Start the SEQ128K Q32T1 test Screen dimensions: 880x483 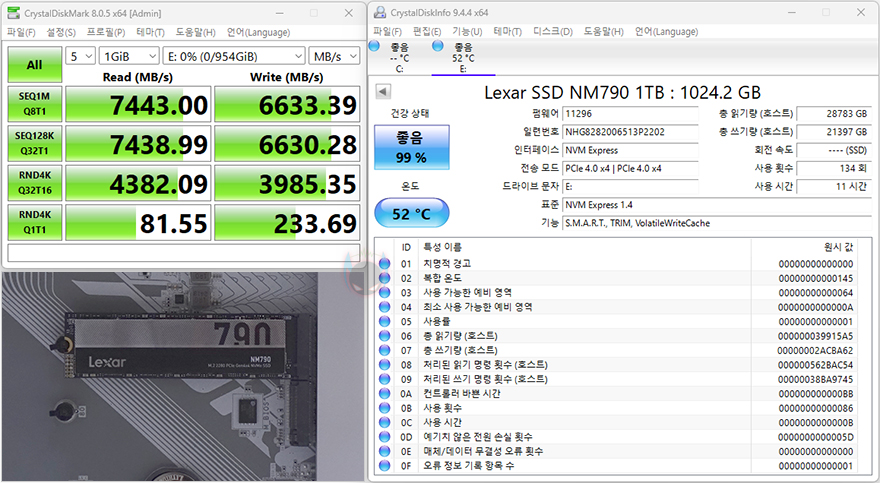pos(35,143)
